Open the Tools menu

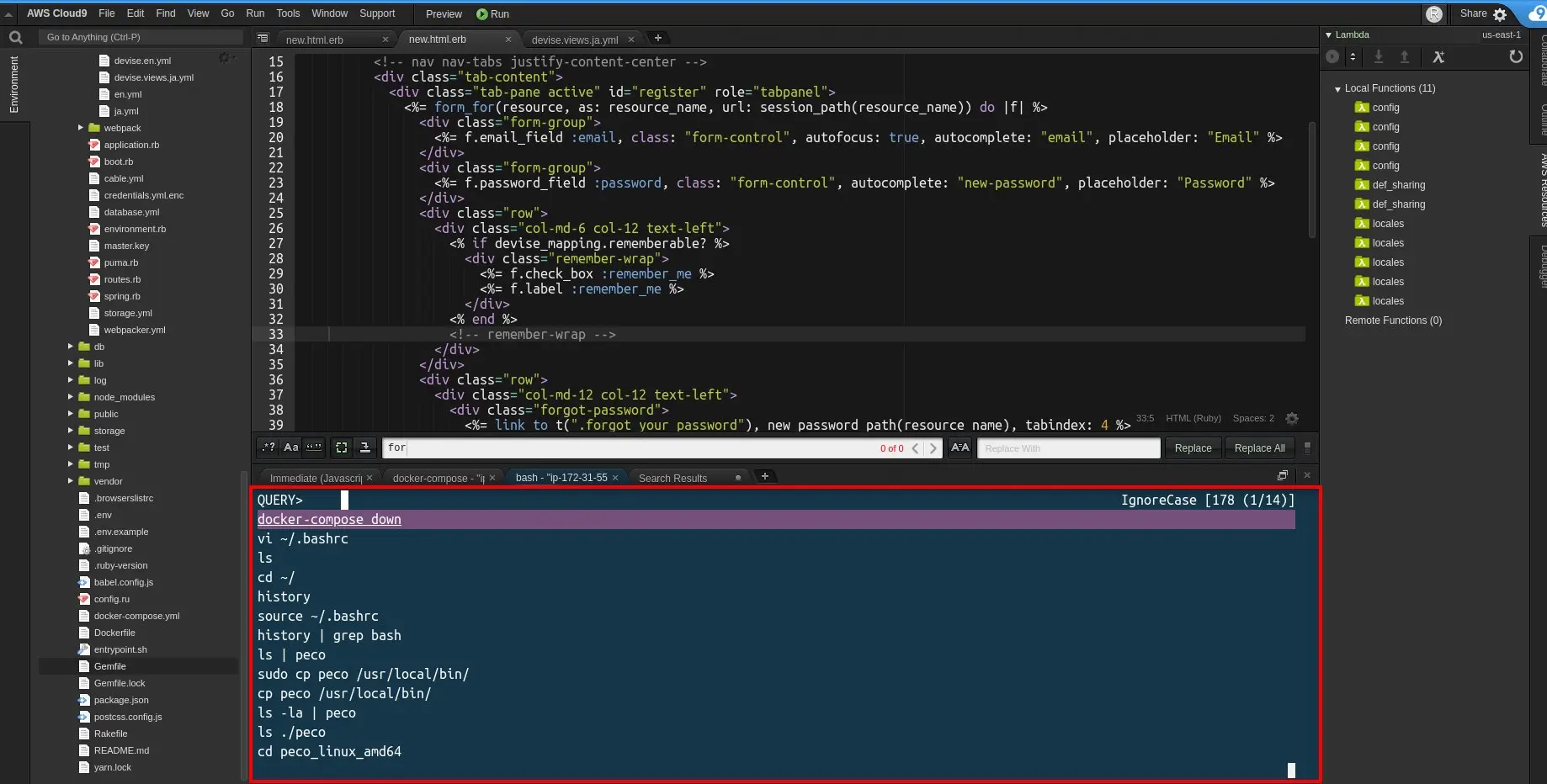coord(288,13)
